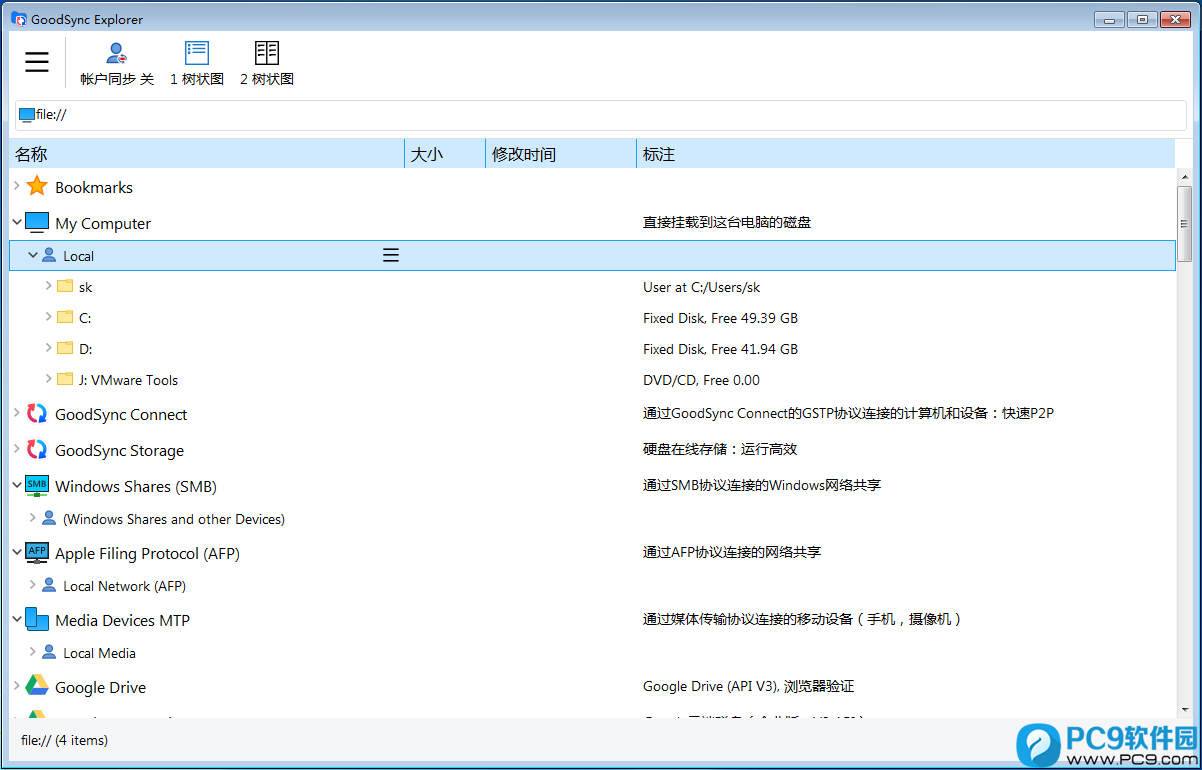Toggle account sync (帐户同步 关)
The height and width of the screenshot is (770, 1202).
tap(117, 64)
